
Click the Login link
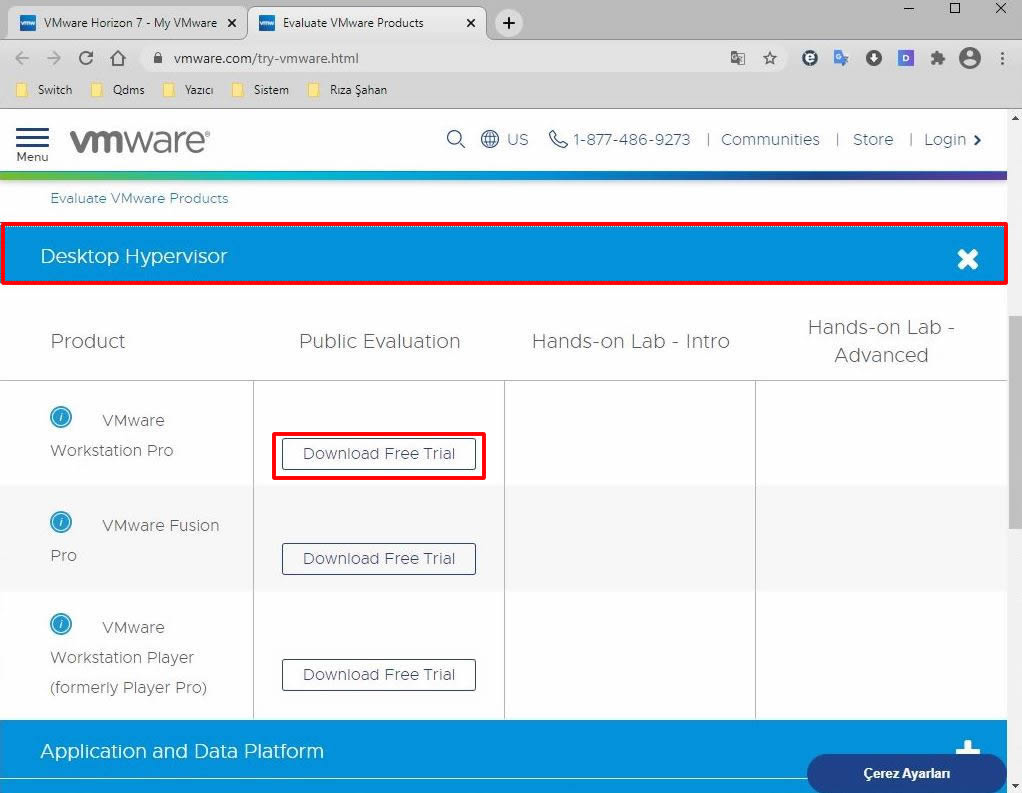944,139
